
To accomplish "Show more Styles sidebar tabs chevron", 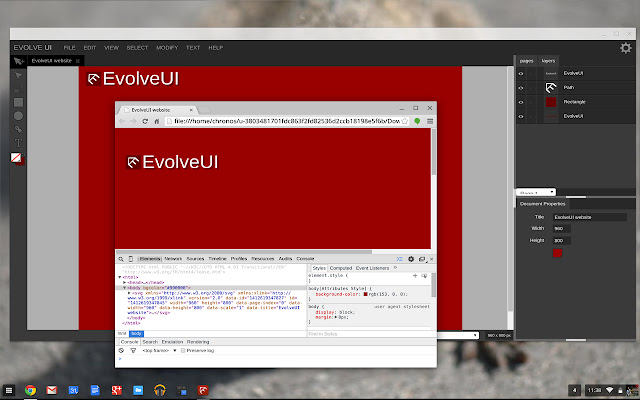I will click(x=395, y=268).
